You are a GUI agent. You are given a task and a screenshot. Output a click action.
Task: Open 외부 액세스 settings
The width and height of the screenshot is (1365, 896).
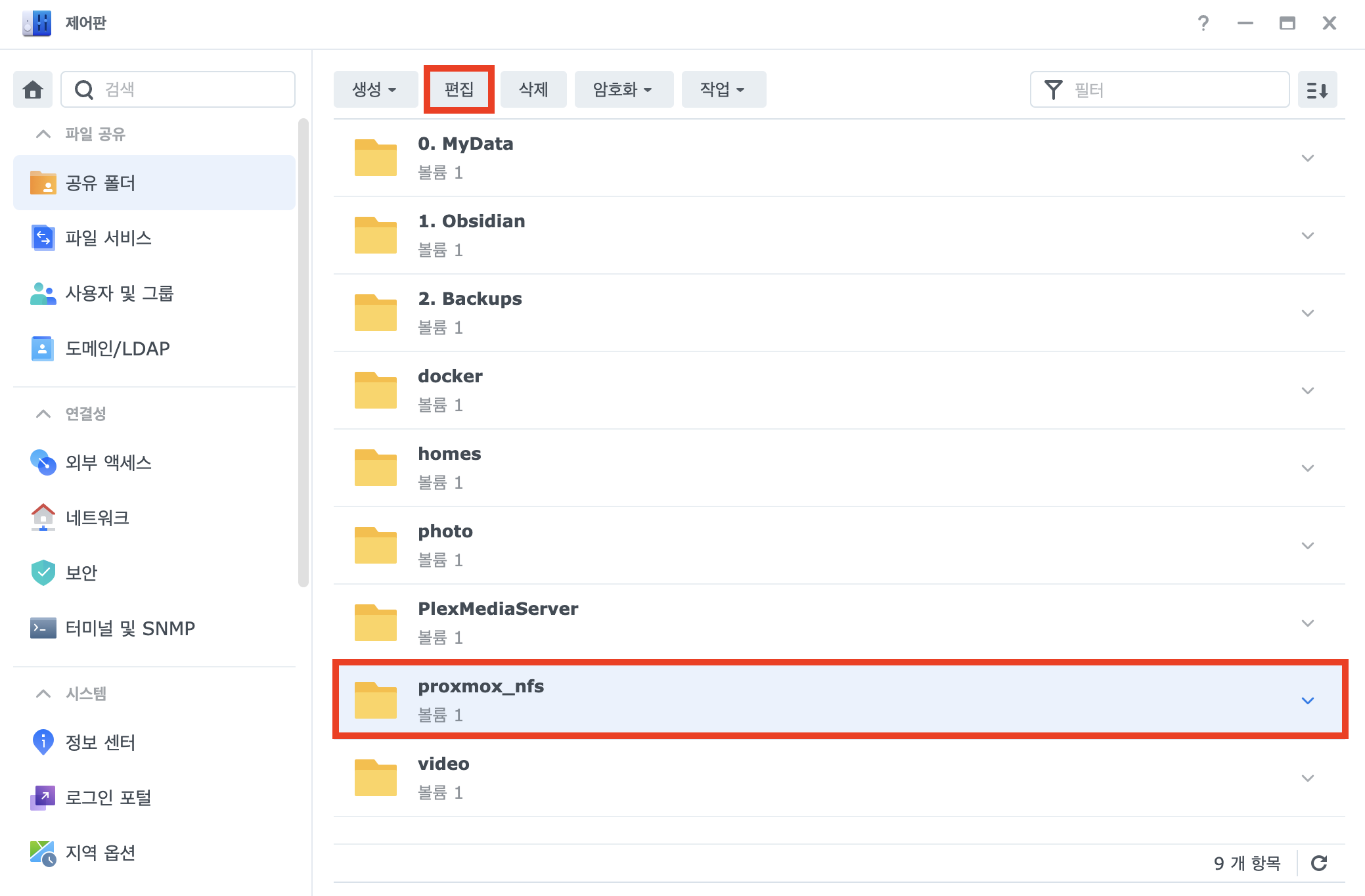[x=108, y=462]
